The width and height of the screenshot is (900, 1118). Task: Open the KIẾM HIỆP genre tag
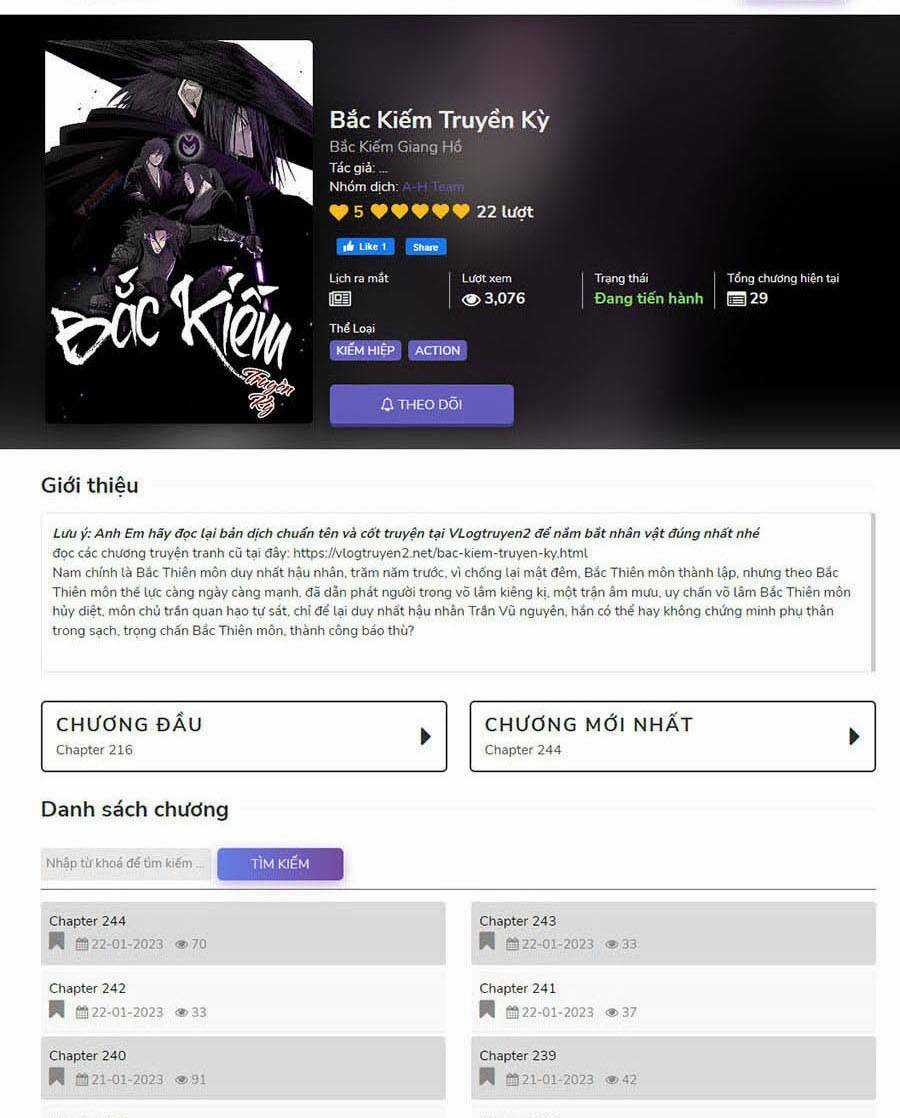click(x=365, y=350)
